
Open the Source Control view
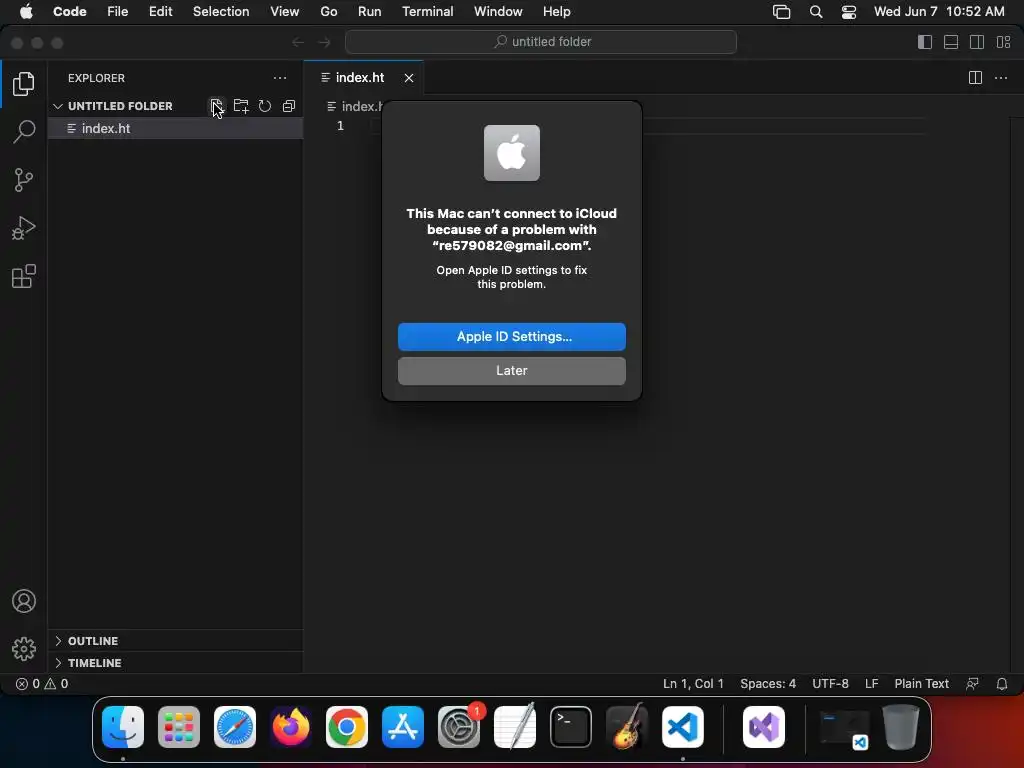coord(24,180)
